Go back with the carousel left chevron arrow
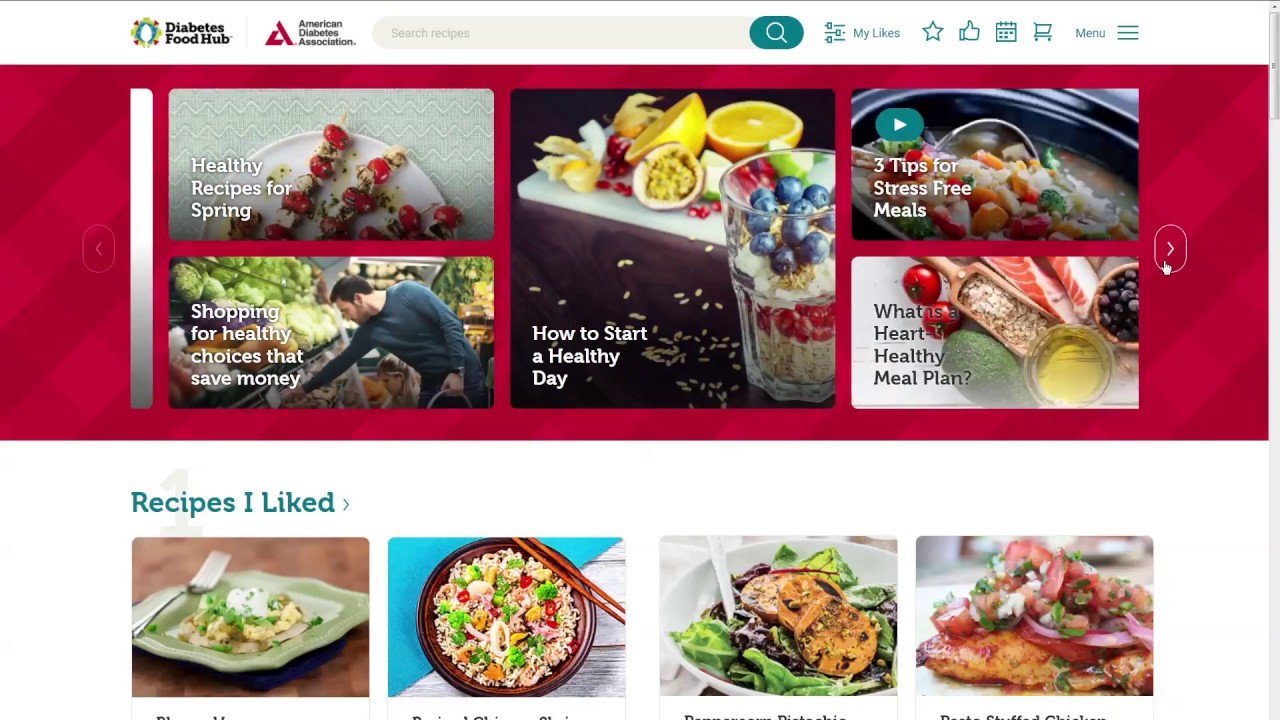This screenshot has width=1280, height=720. pyautogui.click(x=98, y=249)
